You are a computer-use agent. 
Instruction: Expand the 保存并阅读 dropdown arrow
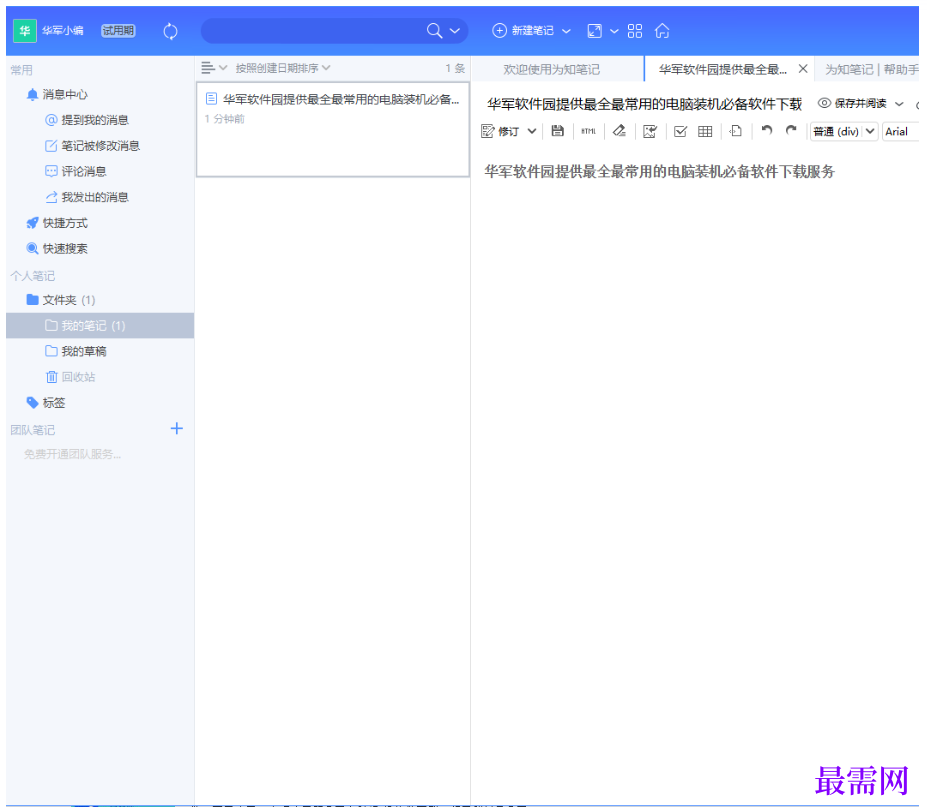coord(899,103)
